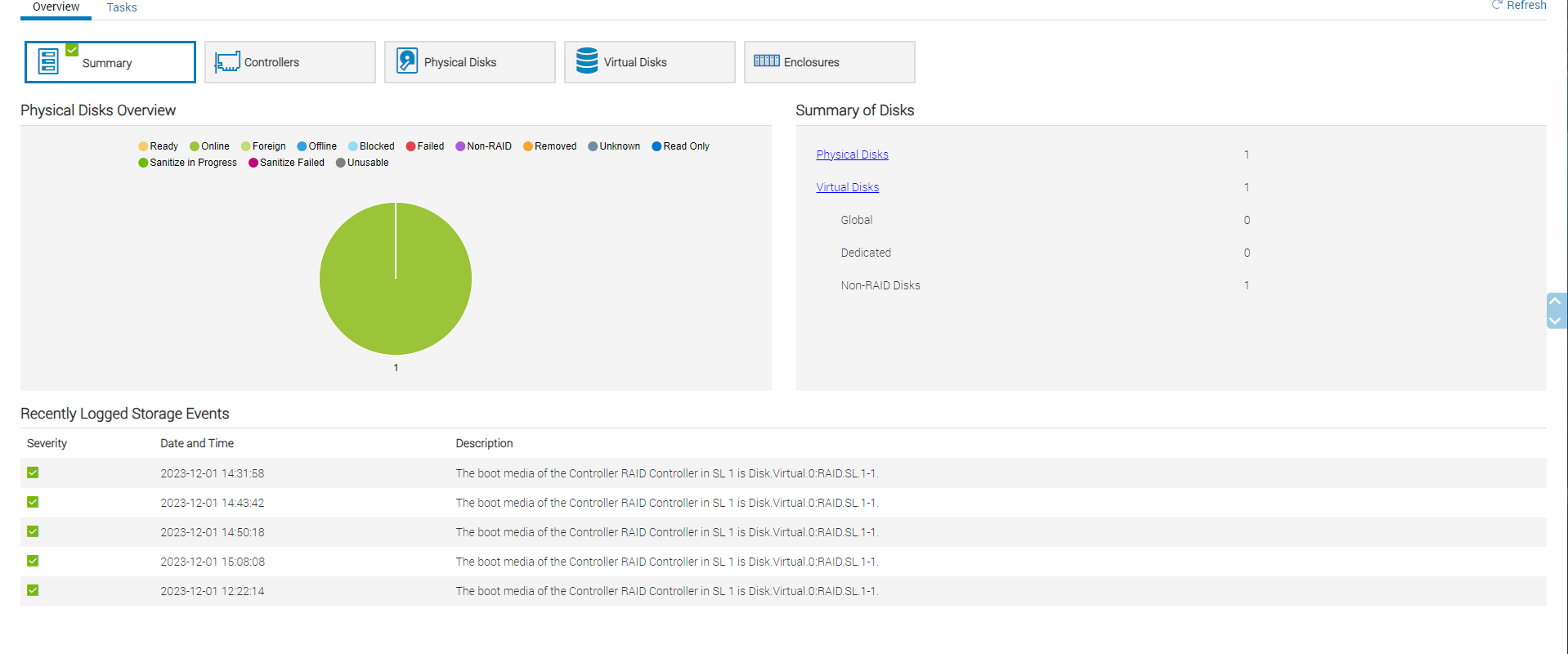Click the Physical Disks Overview heading

(x=98, y=110)
